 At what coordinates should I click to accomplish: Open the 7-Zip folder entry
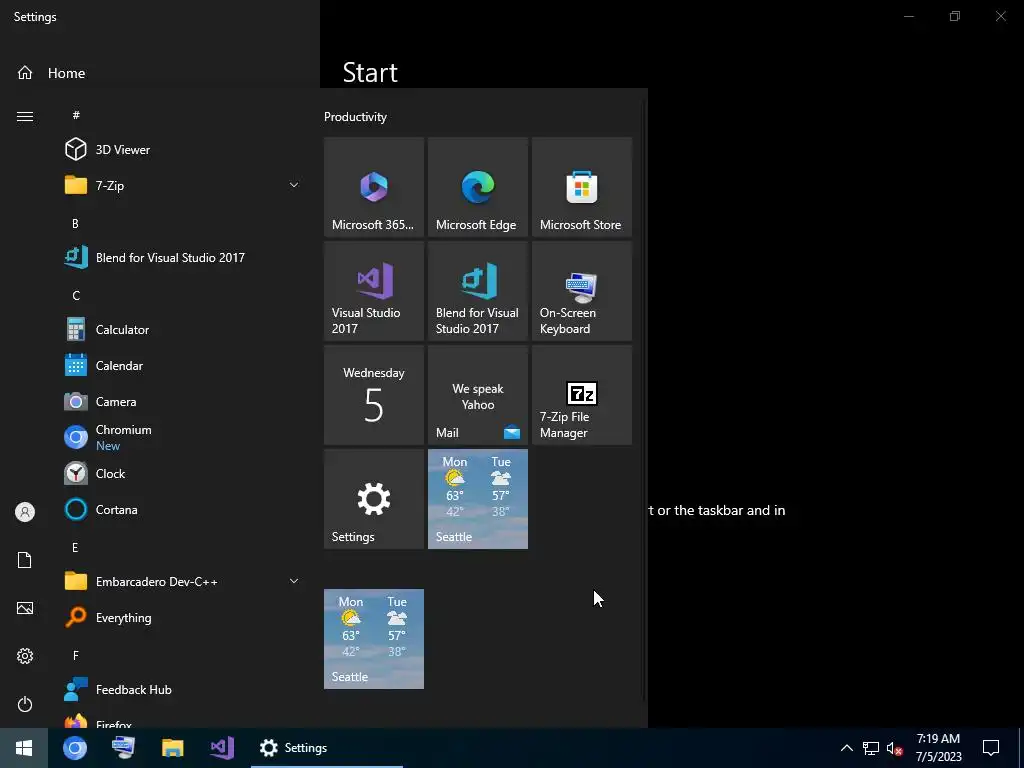[183, 185]
